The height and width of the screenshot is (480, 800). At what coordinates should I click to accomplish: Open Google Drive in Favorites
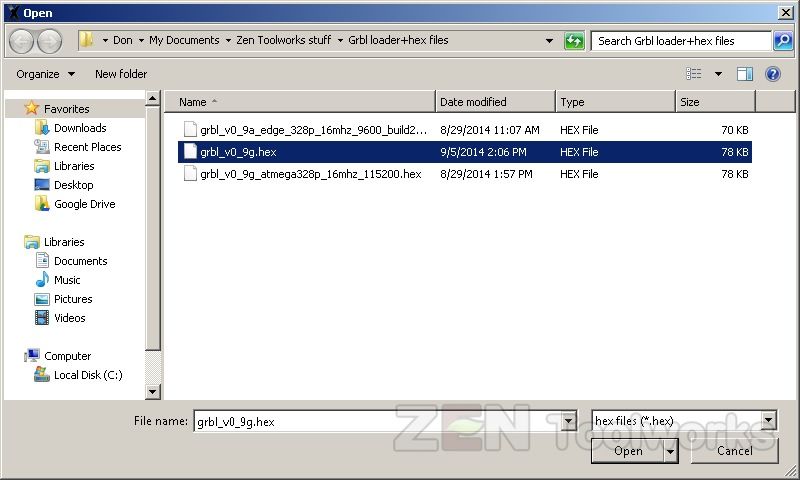(x=84, y=204)
